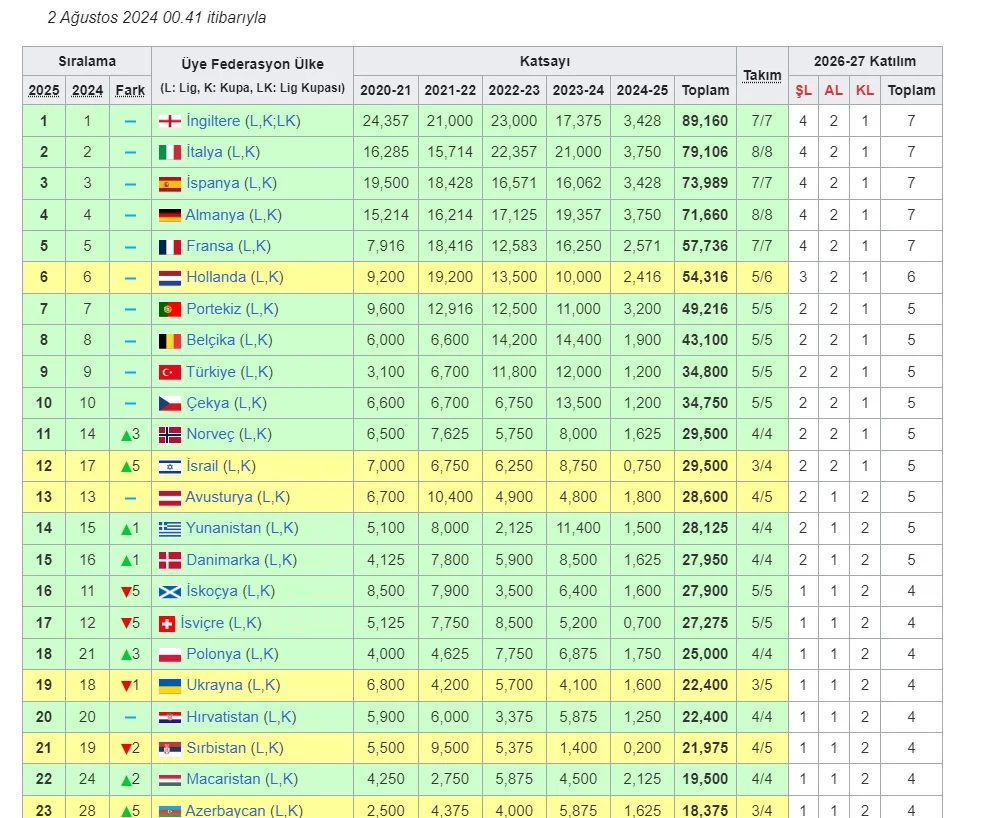The height and width of the screenshot is (818, 997).
Task: Click the Turkish flag icon
Action: point(170,372)
